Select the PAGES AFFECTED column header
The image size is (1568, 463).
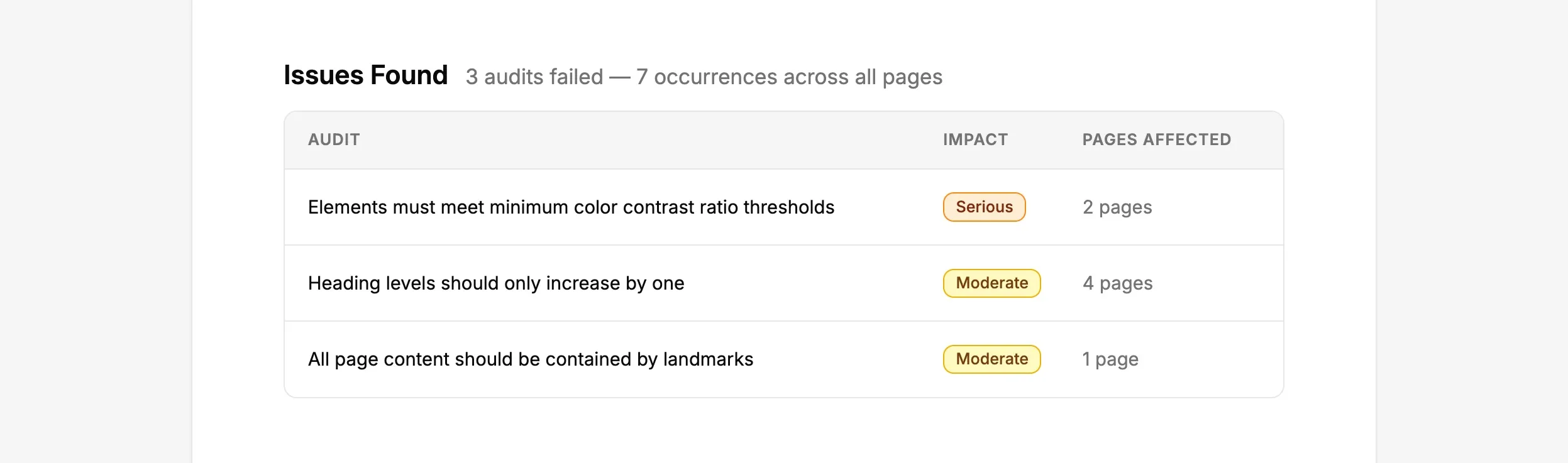click(x=1156, y=139)
